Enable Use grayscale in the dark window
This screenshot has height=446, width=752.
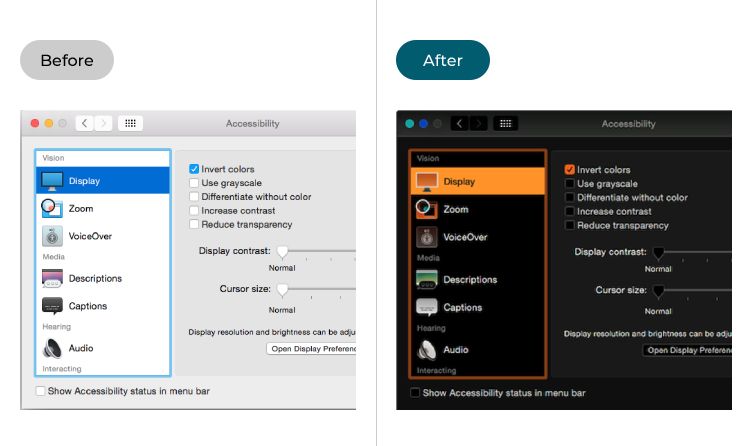click(570, 184)
